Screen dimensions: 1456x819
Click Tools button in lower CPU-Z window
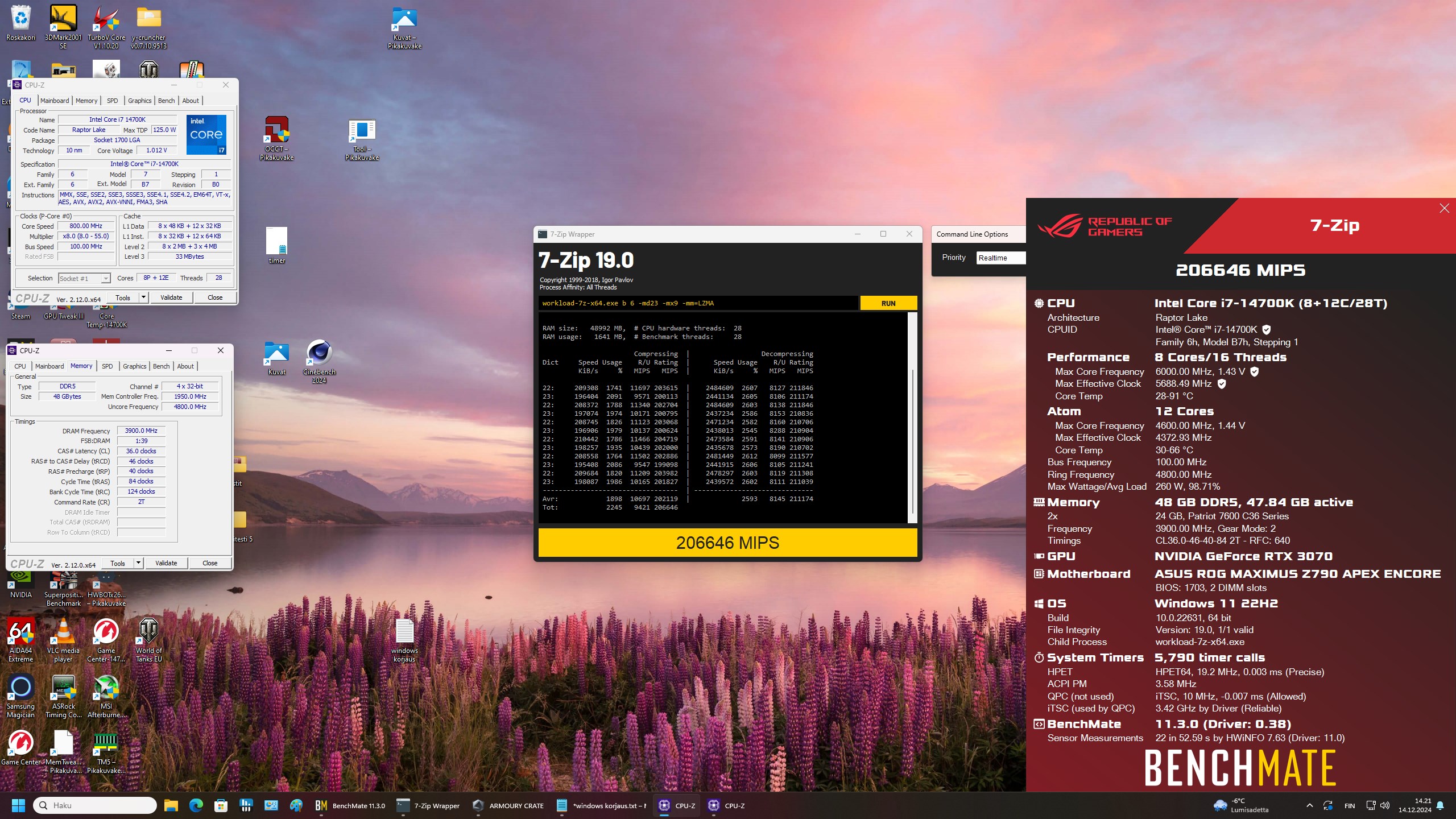point(118,563)
